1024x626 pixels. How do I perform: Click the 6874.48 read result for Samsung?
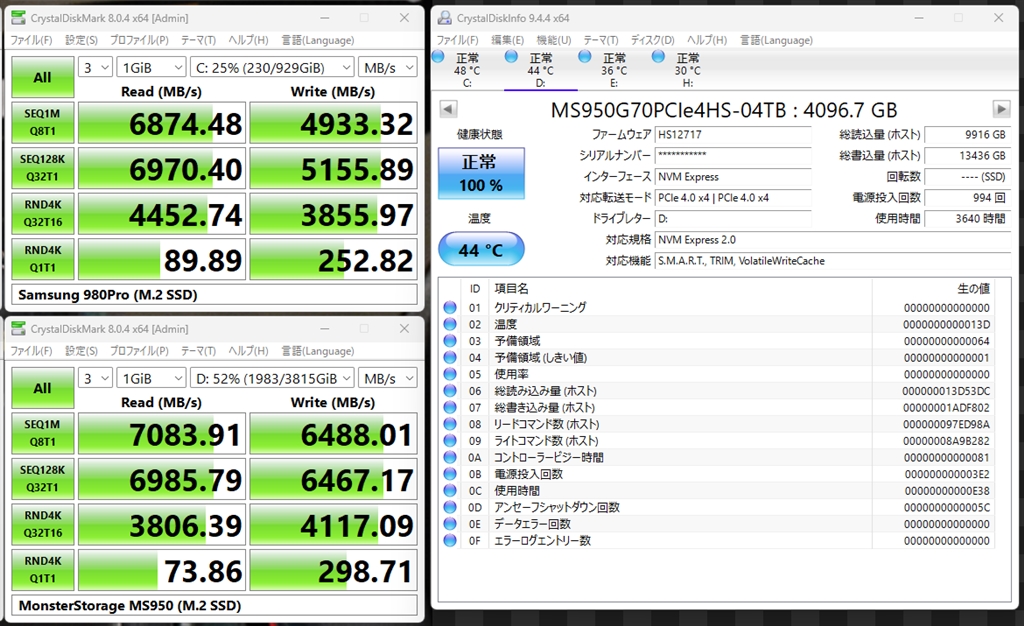[162, 124]
